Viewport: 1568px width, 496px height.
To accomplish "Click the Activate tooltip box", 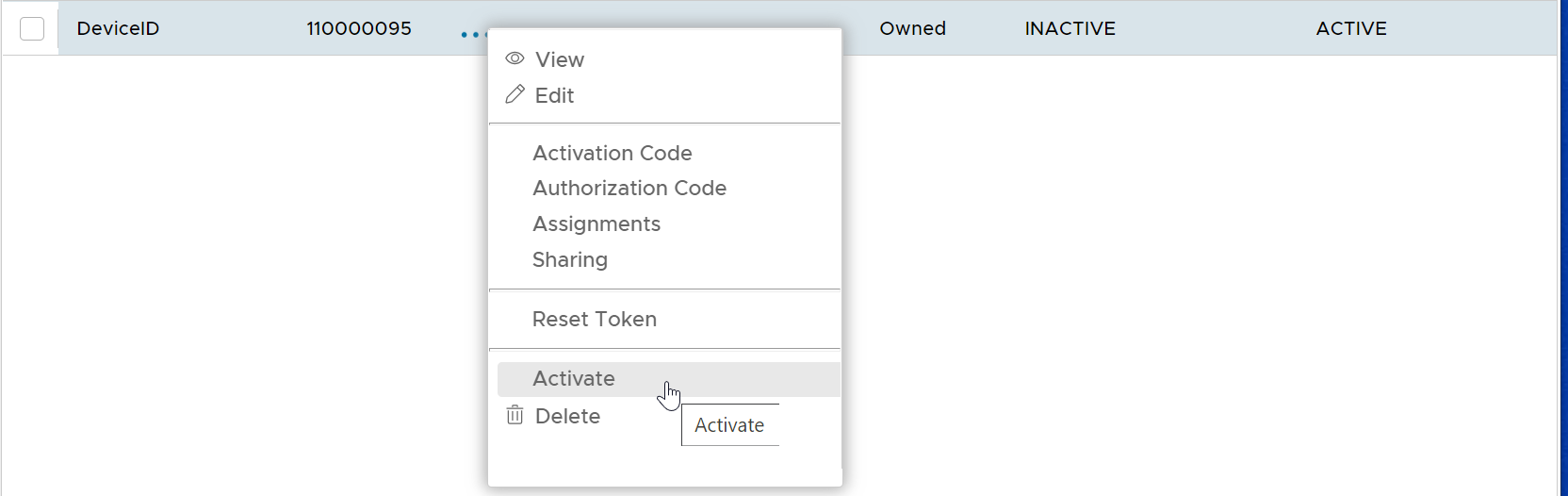I will click(x=729, y=425).
